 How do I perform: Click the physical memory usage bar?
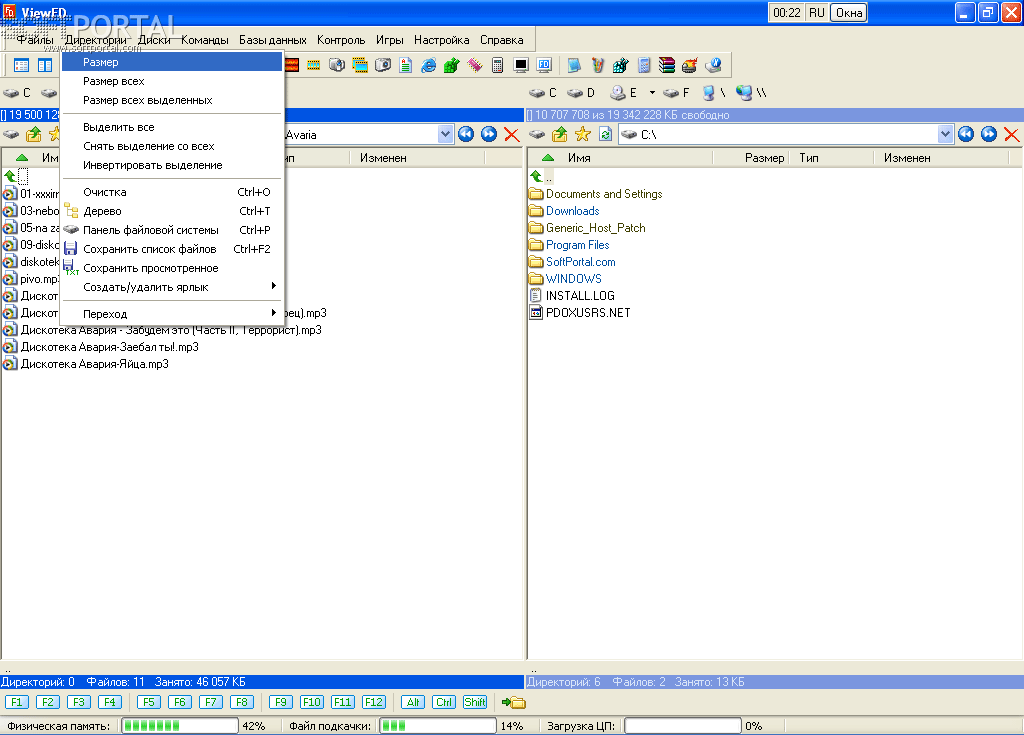180,725
